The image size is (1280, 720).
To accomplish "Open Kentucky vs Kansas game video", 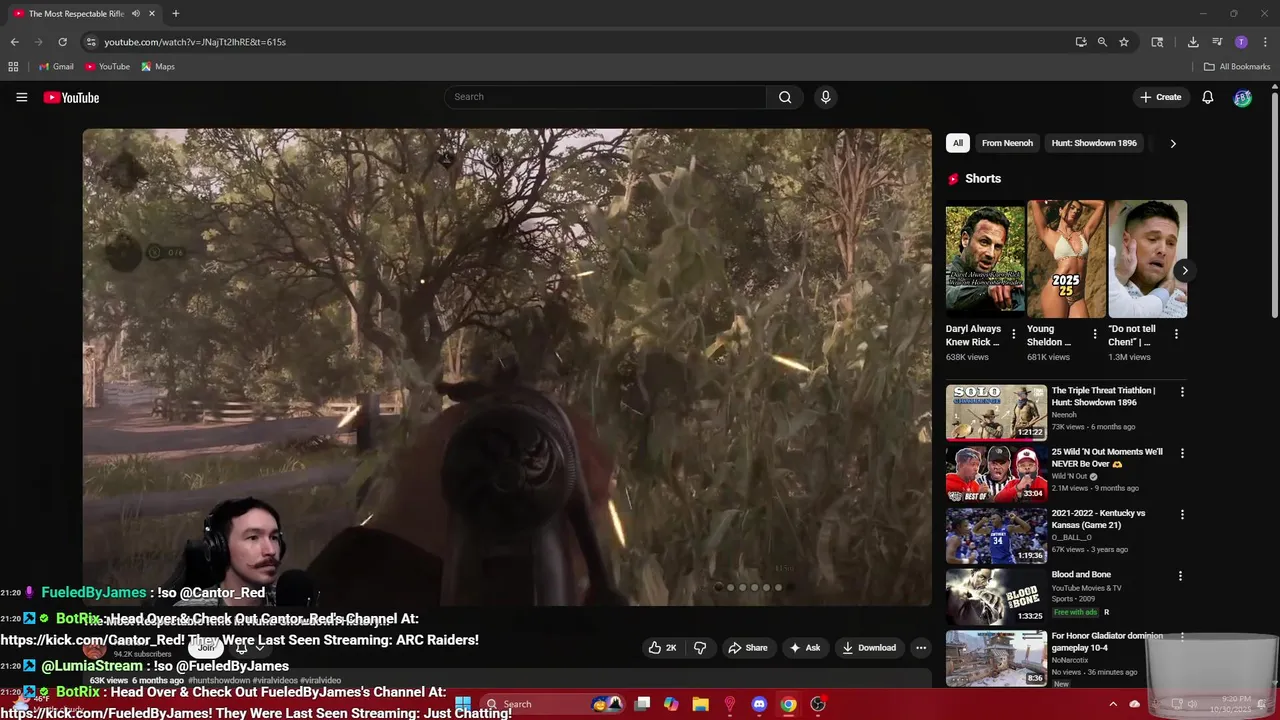I will click(x=1098, y=519).
